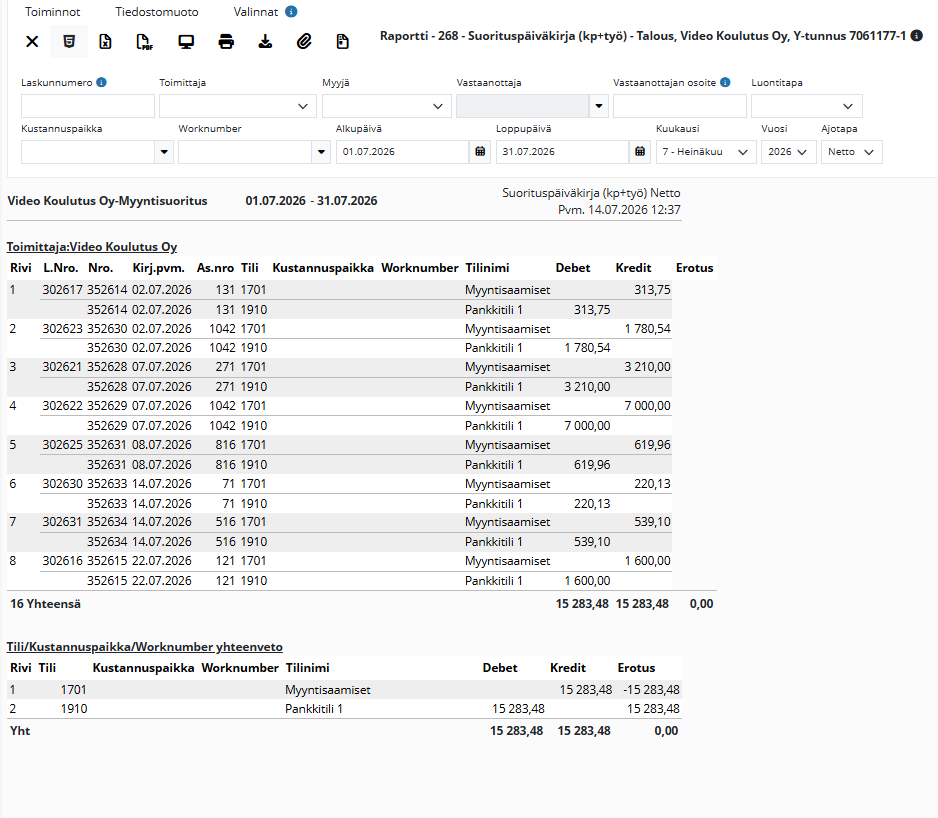Expand the Toimittaja dropdown
The height and width of the screenshot is (818, 938).
coord(238,107)
